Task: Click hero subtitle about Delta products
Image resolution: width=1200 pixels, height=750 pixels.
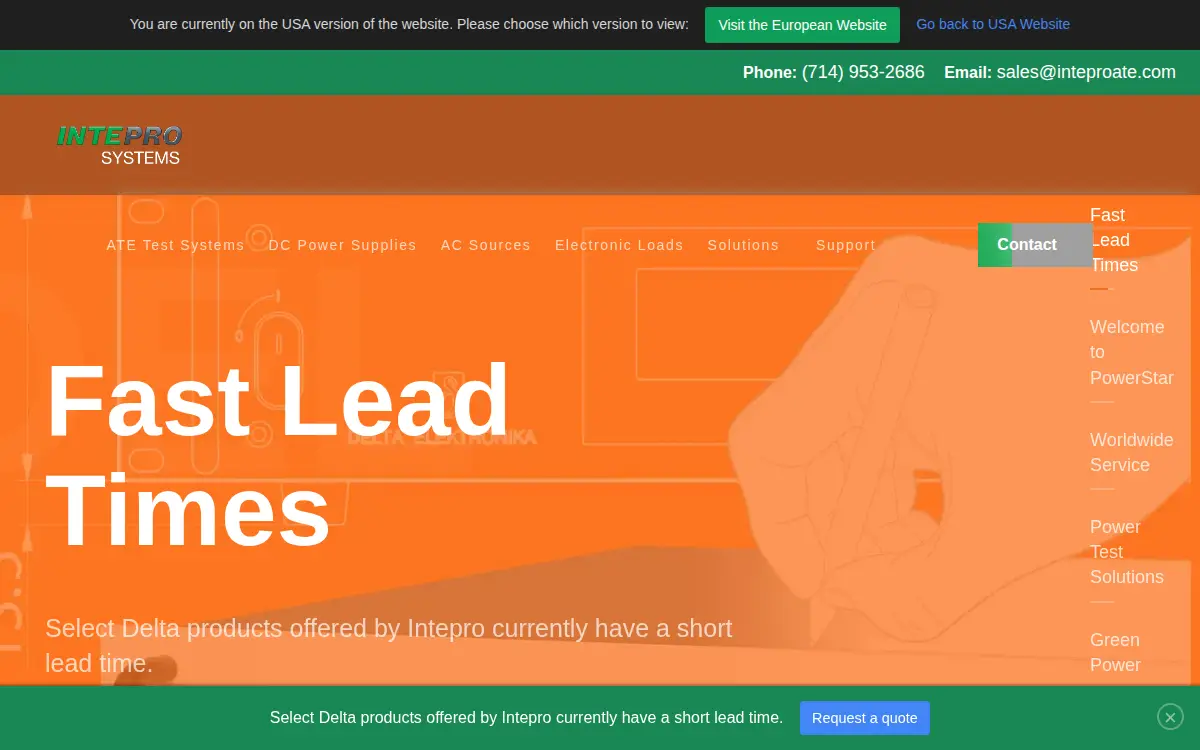Action: click(x=389, y=645)
